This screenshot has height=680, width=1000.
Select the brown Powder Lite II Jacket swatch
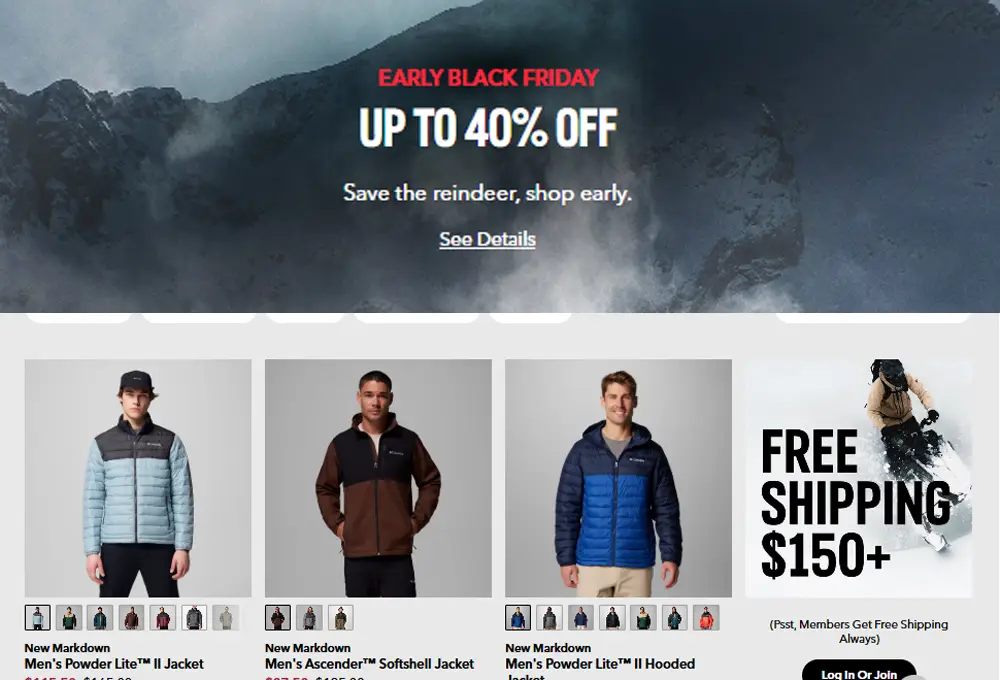coord(131,617)
